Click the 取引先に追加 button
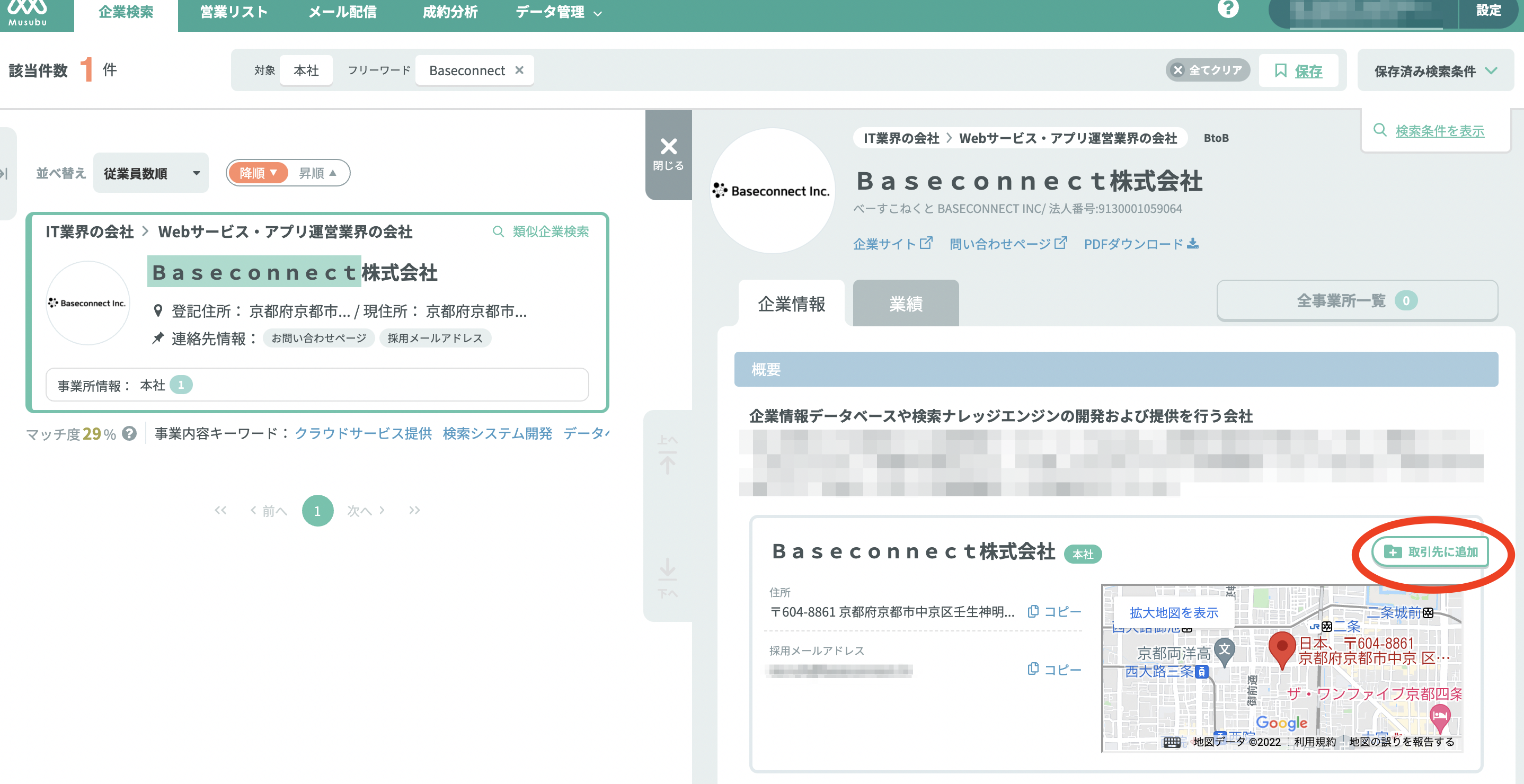Image resolution: width=1524 pixels, height=784 pixels. [1431, 551]
